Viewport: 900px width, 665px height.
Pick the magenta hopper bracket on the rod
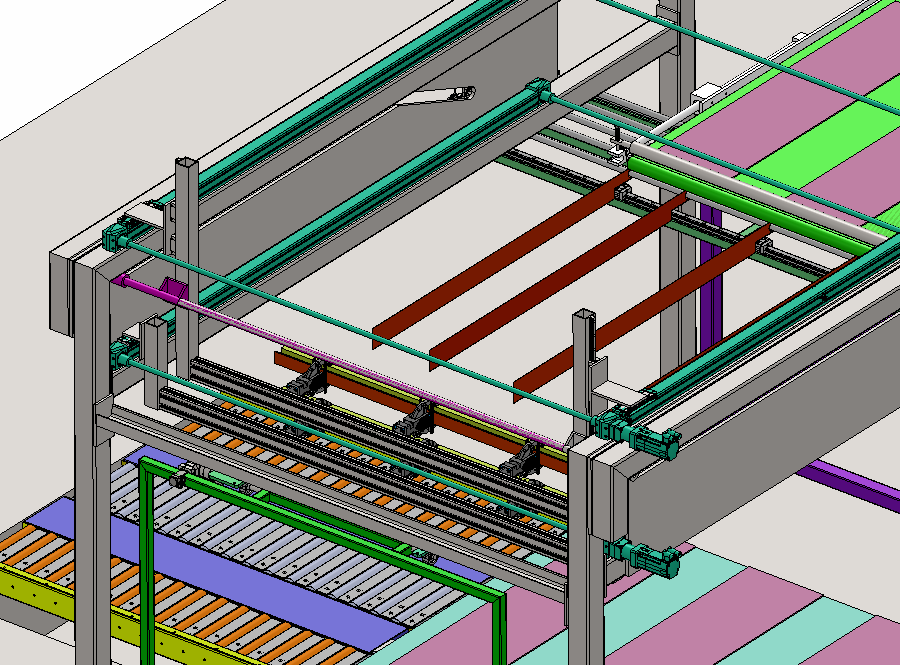(172, 287)
